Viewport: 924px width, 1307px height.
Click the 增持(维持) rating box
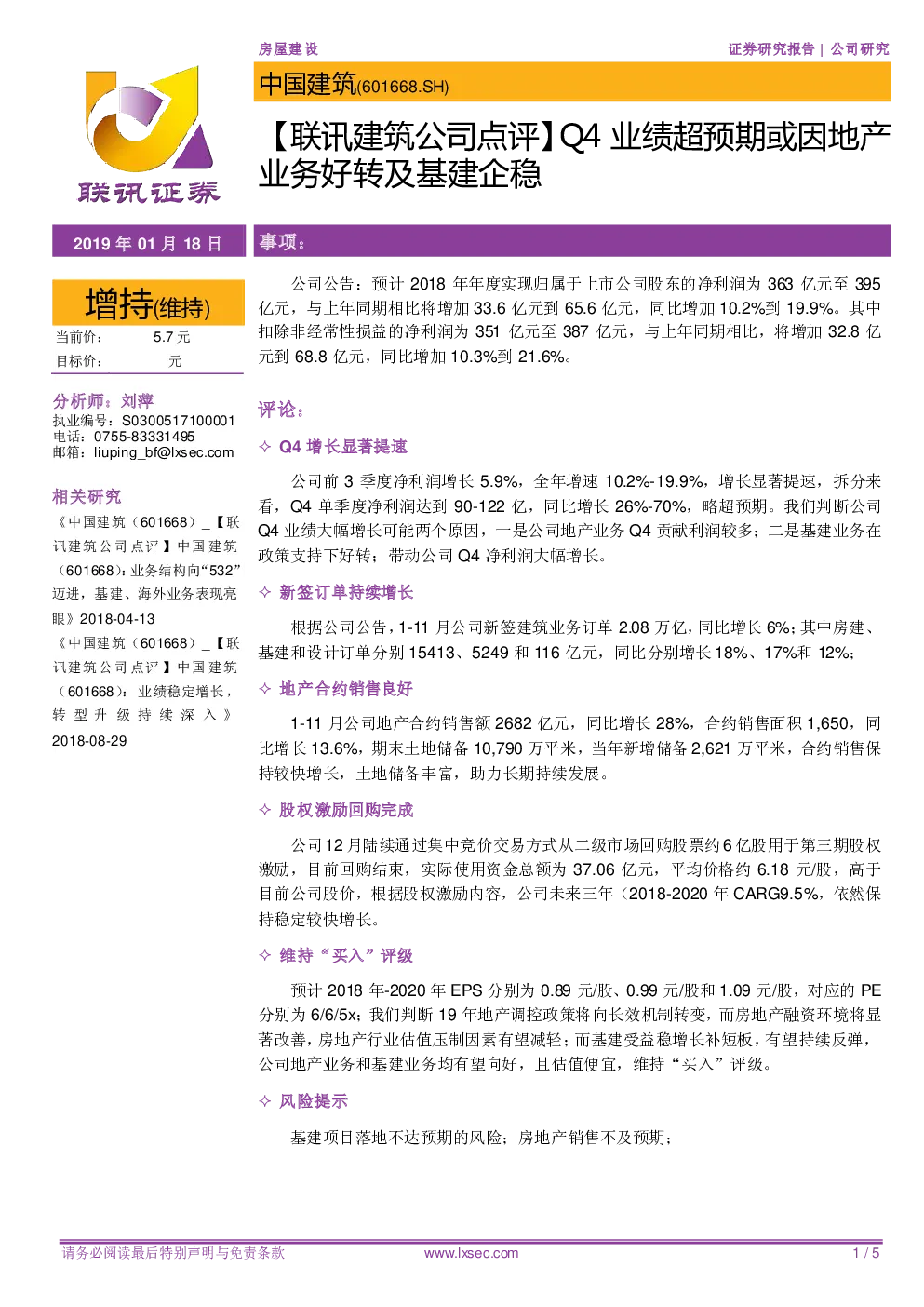[148, 303]
